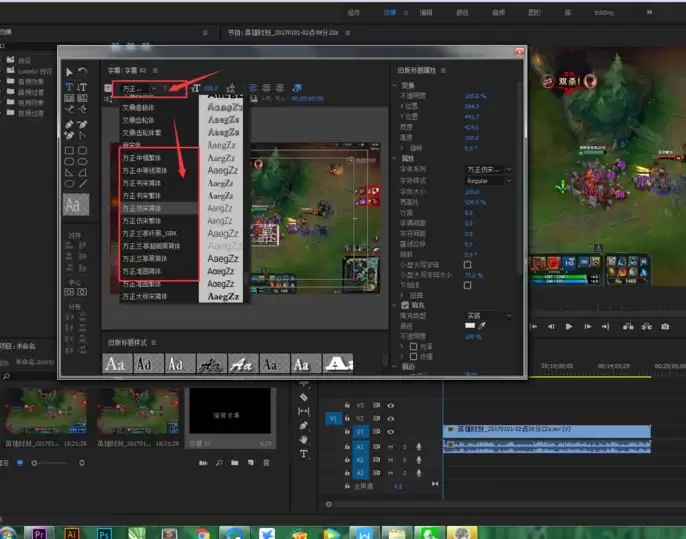Click the eyedropper next to fill color

(481, 325)
